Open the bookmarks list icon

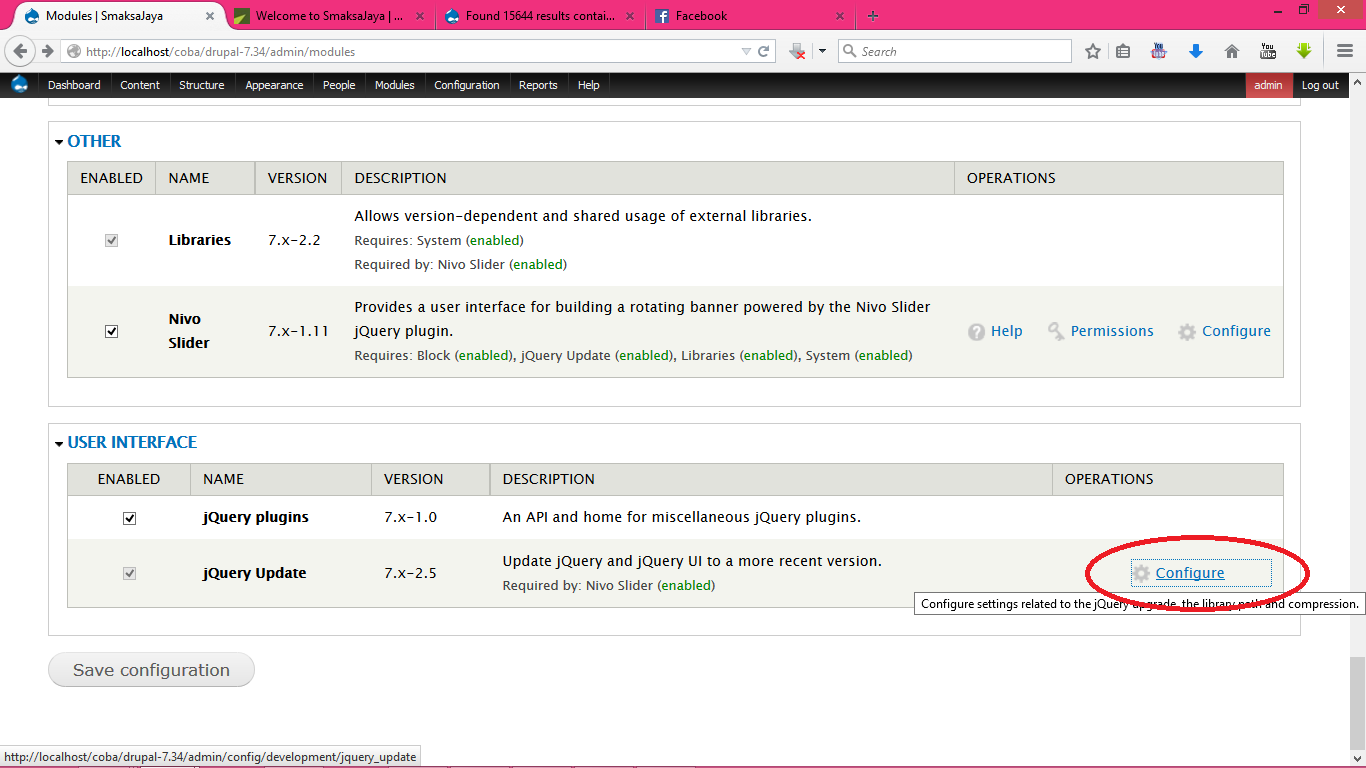pos(1123,51)
